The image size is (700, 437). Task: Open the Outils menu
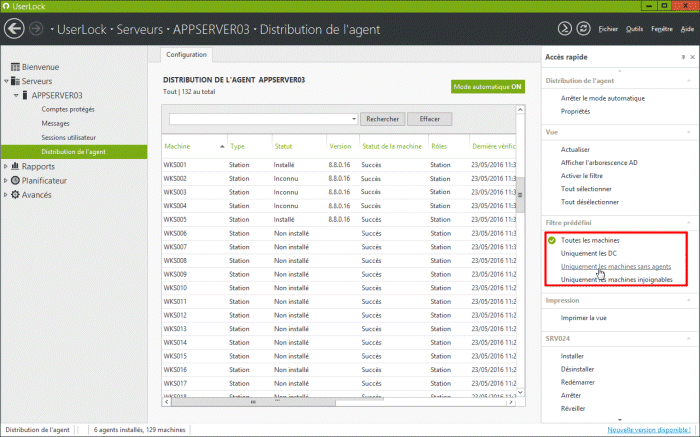634,29
